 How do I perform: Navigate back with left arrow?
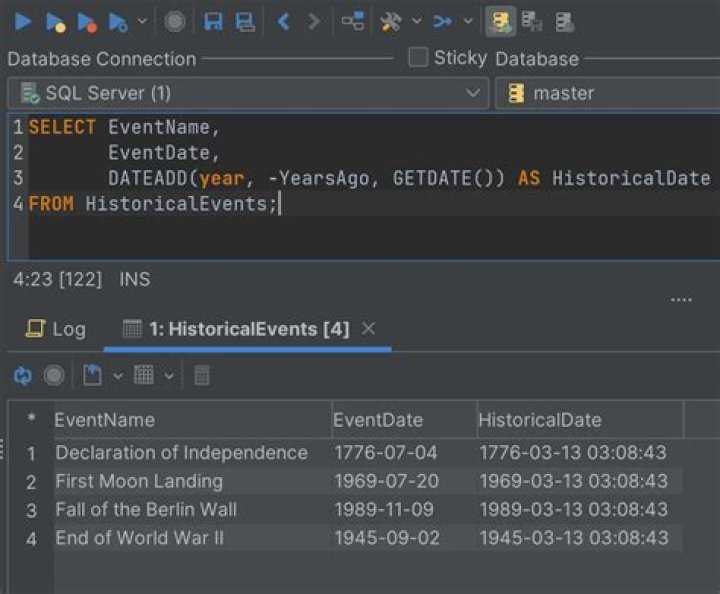283,22
